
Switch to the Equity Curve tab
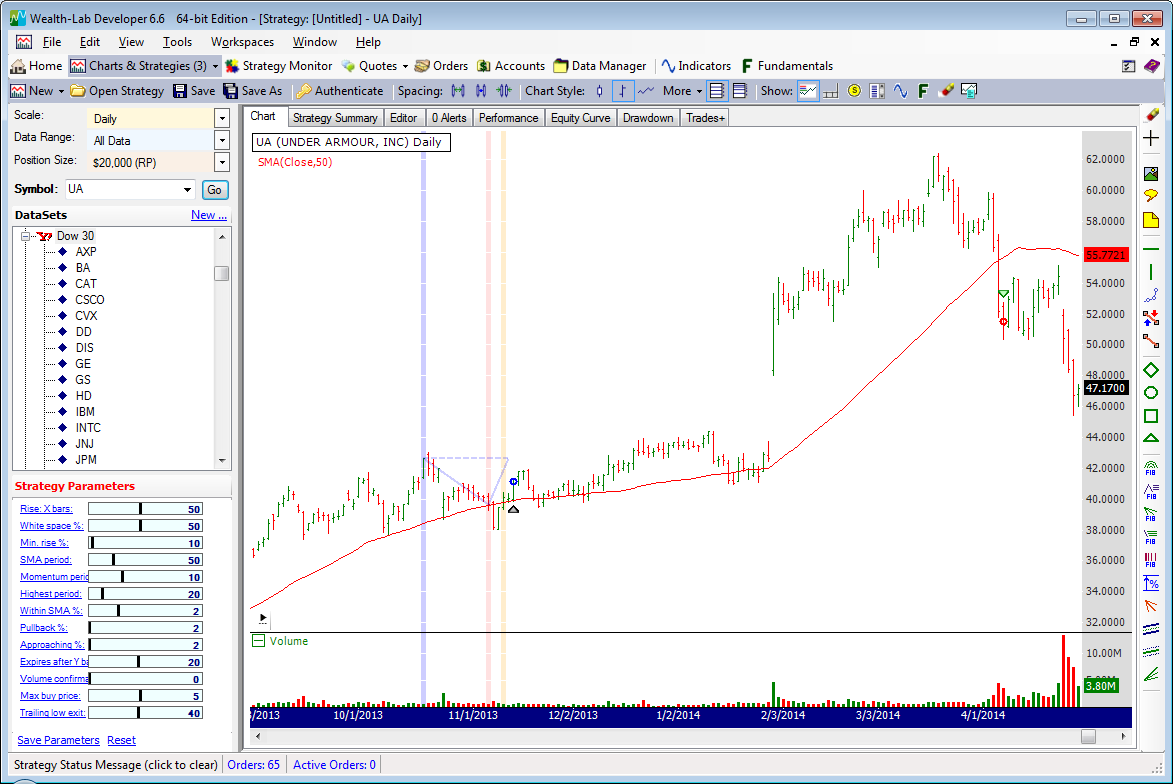pyautogui.click(x=580, y=118)
